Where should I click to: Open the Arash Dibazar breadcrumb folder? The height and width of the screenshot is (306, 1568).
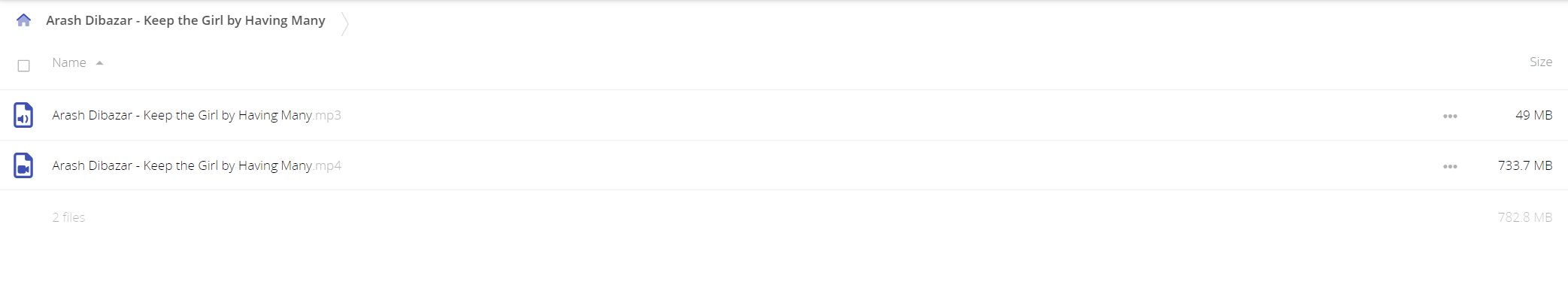(x=186, y=20)
